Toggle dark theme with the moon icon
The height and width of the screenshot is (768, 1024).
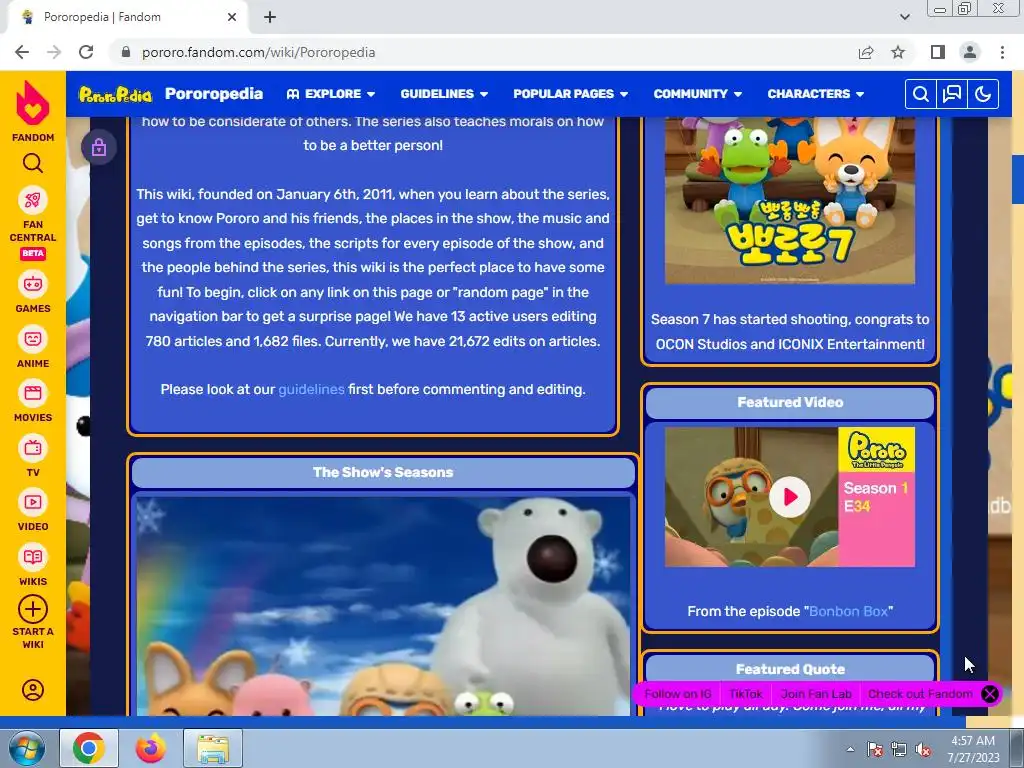point(983,94)
